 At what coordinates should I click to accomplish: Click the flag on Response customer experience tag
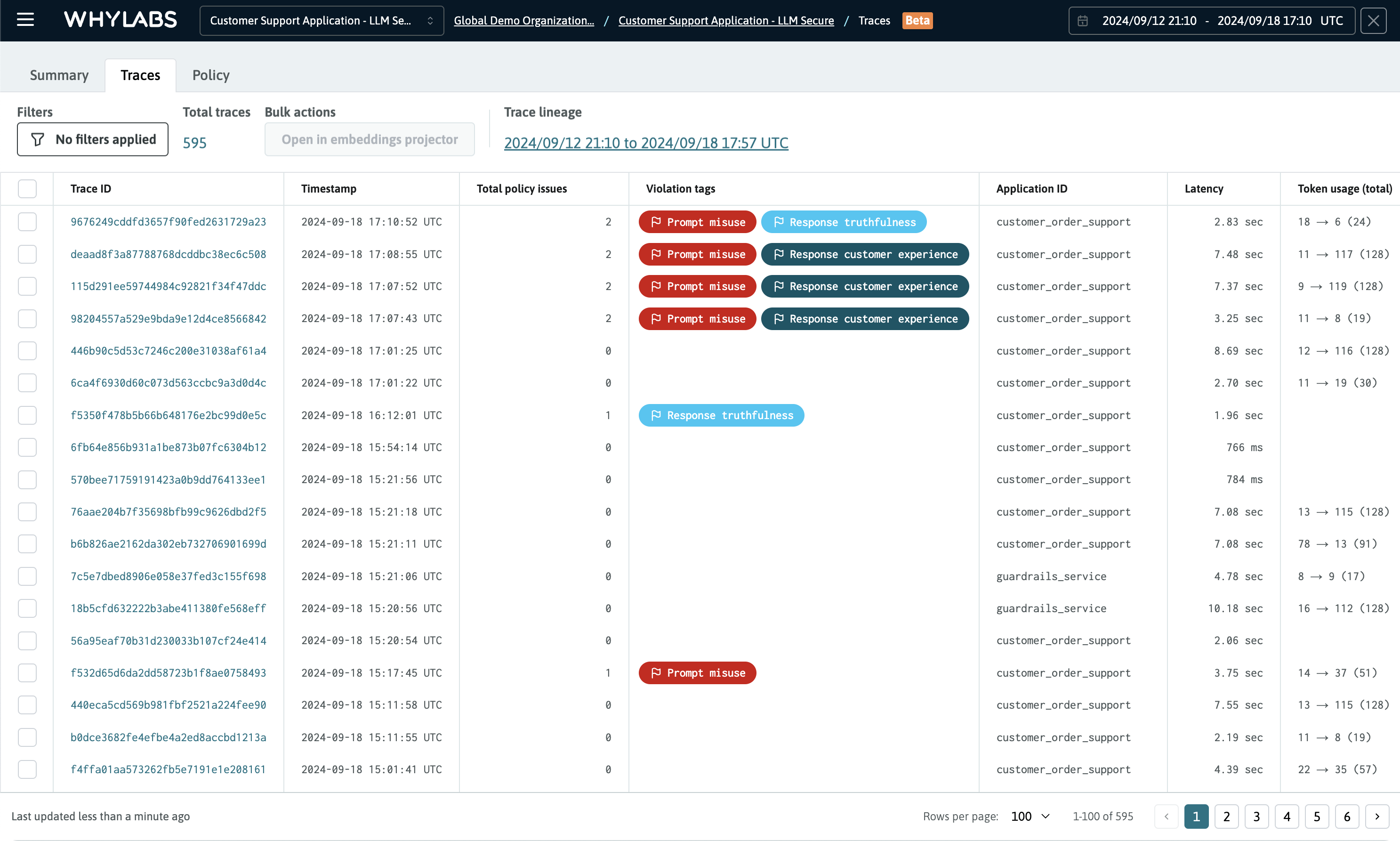tap(779, 254)
